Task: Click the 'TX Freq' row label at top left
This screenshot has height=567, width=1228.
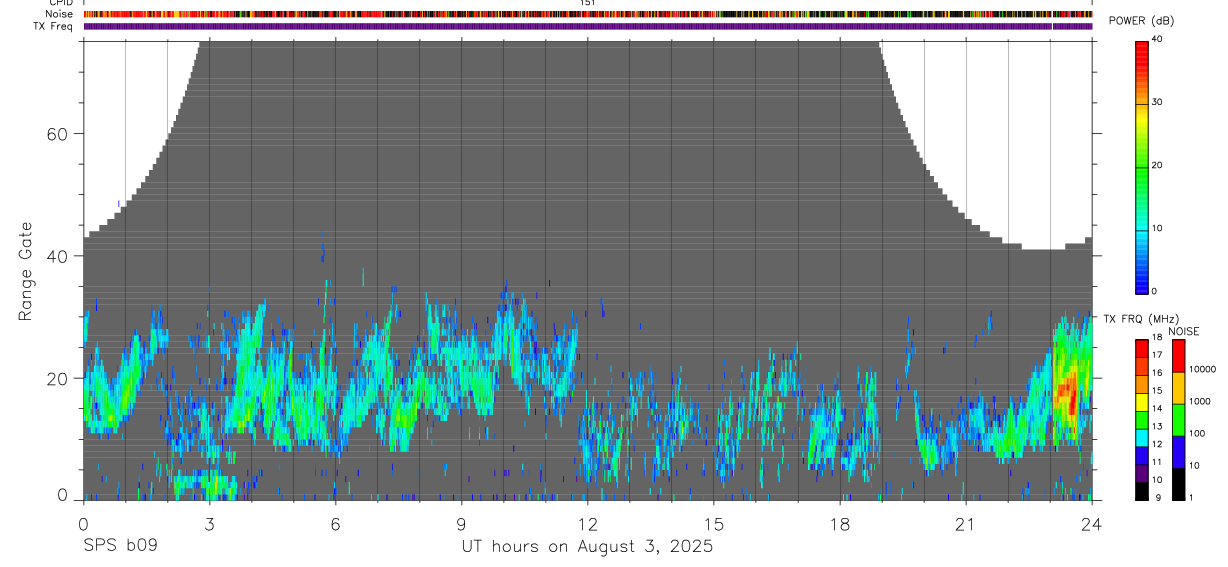Action: click(x=53, y=26)
